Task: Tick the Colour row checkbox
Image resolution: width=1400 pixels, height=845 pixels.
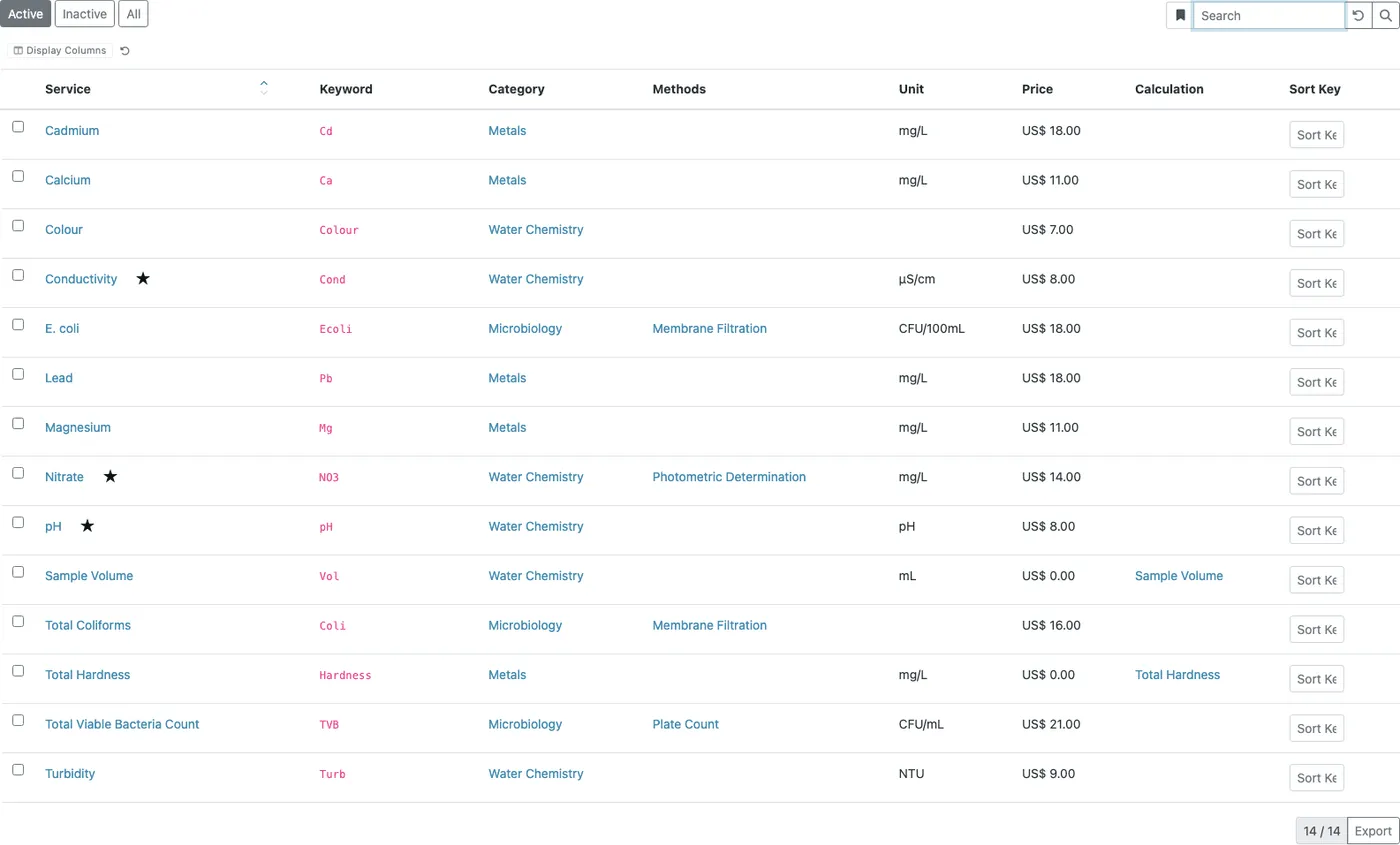Action: point(18,226)
